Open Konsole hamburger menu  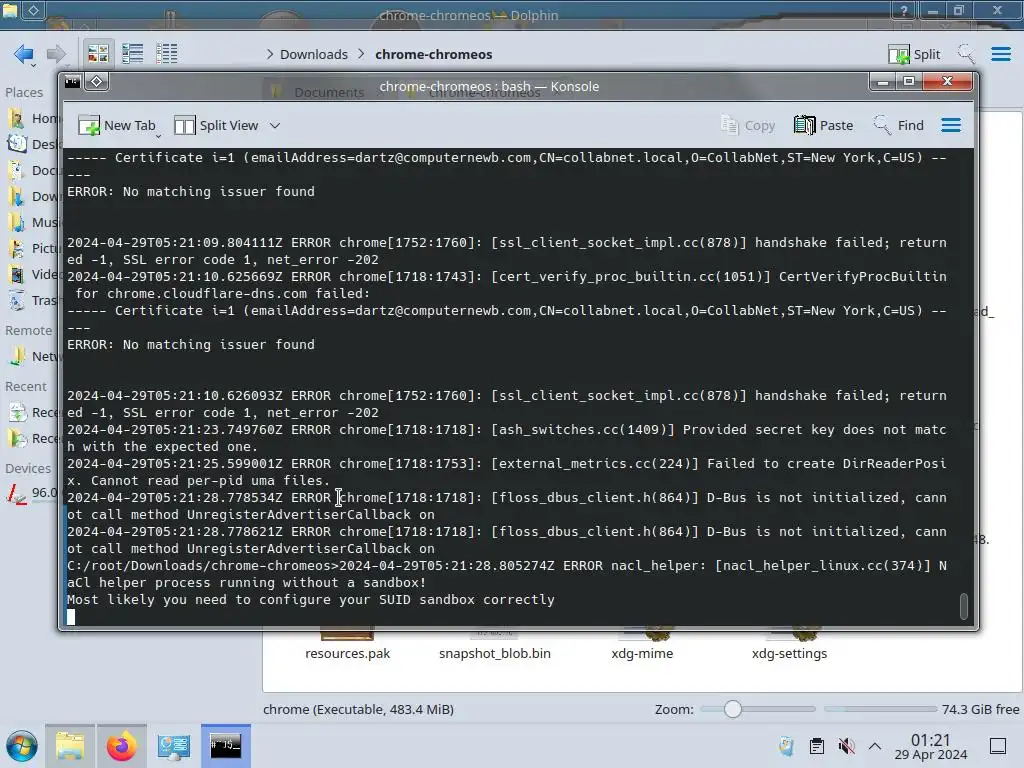coord(951,125)
